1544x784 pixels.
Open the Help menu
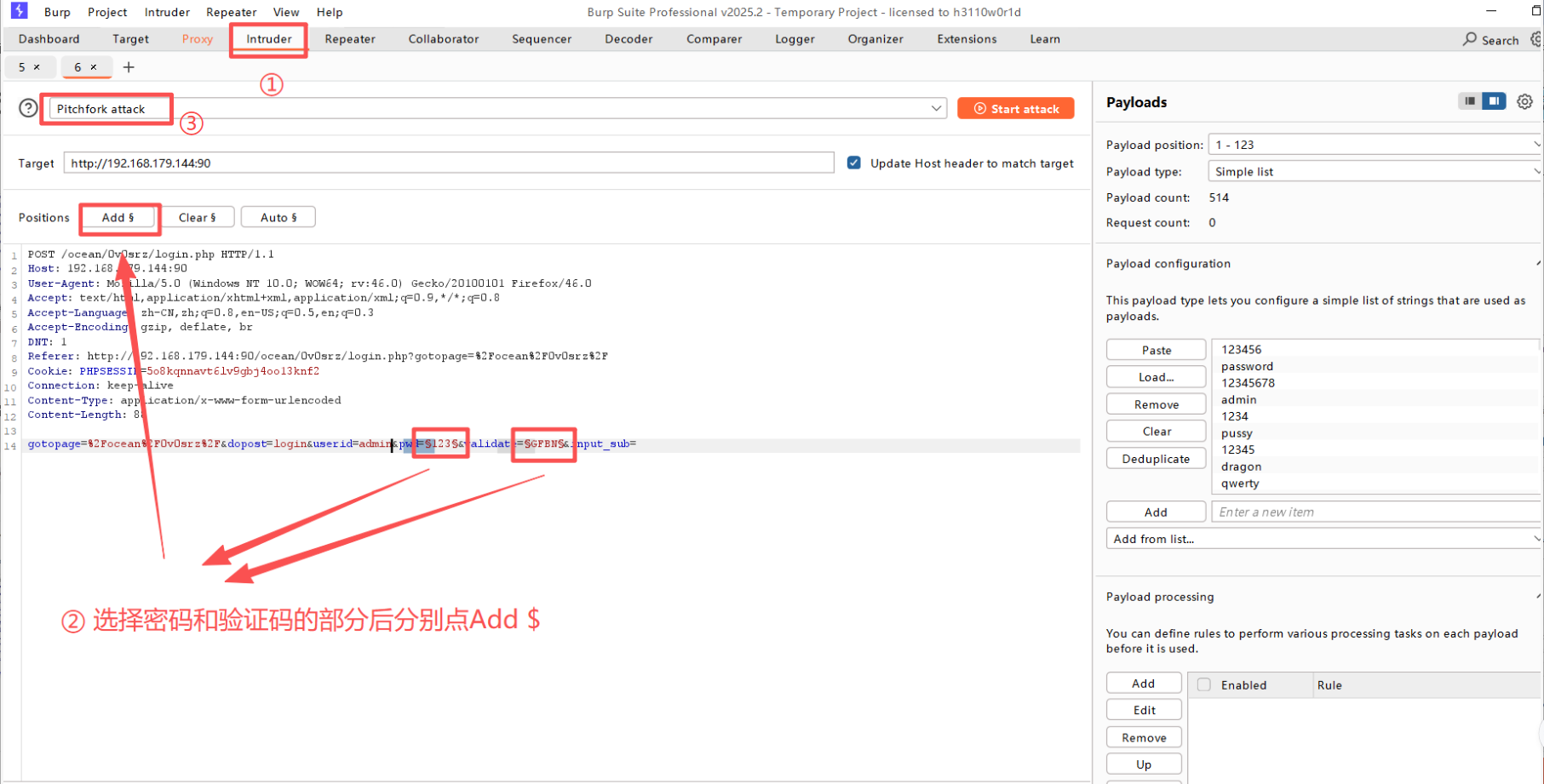pyautogui.click(x=330, y=12)
